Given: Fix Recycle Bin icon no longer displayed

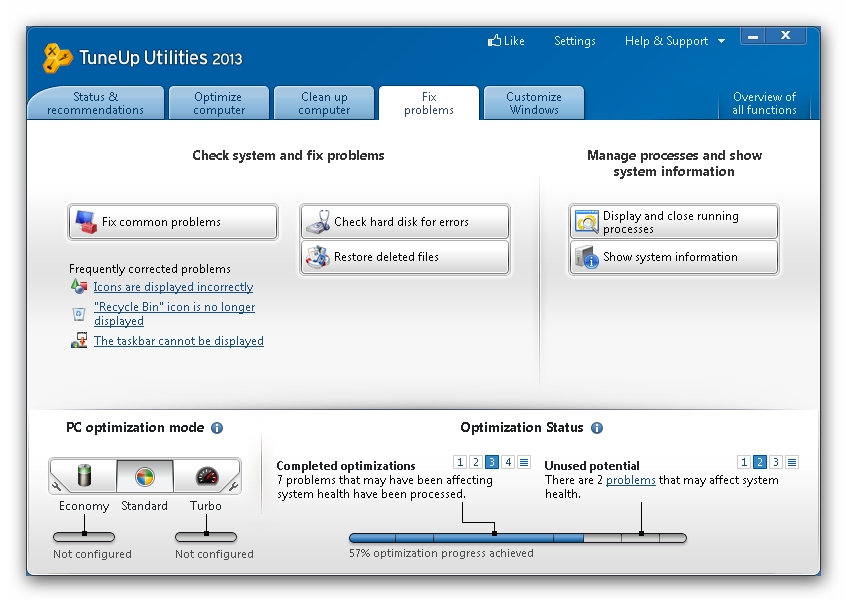Looking at the screenshot, I should 174,314.
